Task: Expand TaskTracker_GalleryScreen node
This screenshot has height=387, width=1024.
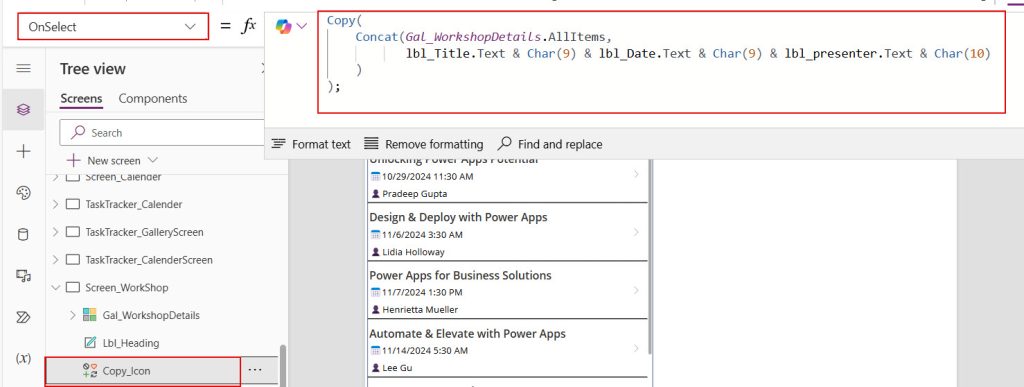Action: click(56, 232)
